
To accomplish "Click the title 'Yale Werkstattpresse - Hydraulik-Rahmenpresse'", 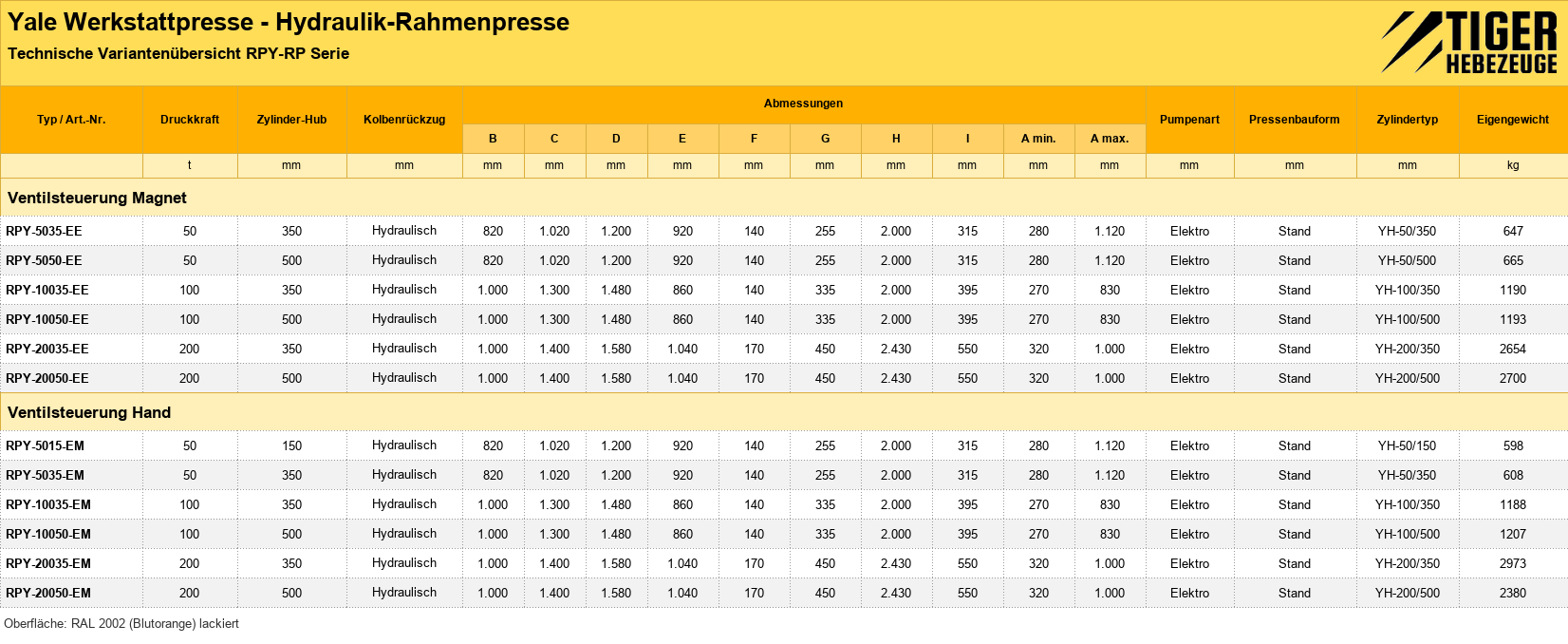I will coord(289,22).
